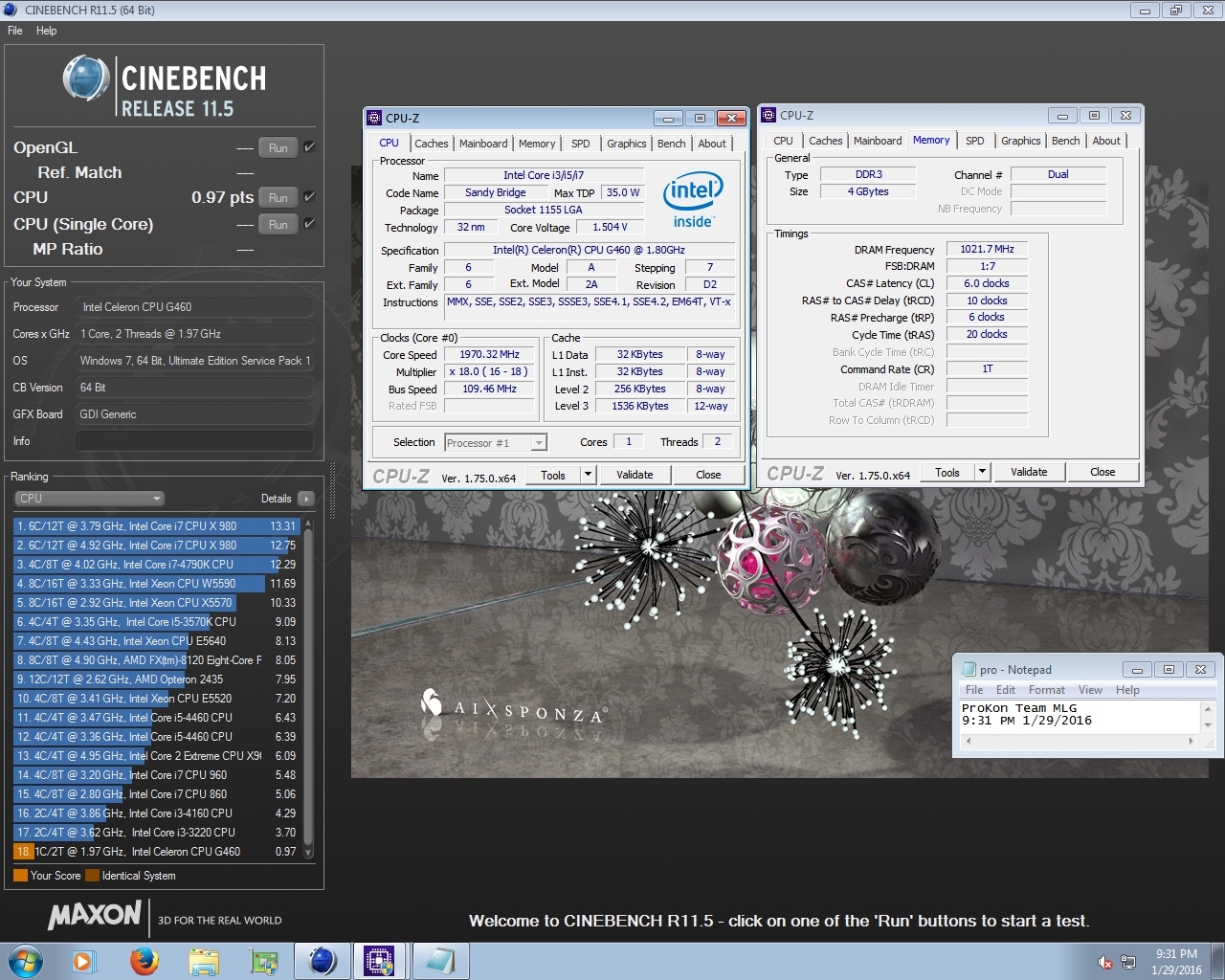Screen dimensions: 1225x980
Task: Click the Notepad title bar icon
Action: click(969, 670)
